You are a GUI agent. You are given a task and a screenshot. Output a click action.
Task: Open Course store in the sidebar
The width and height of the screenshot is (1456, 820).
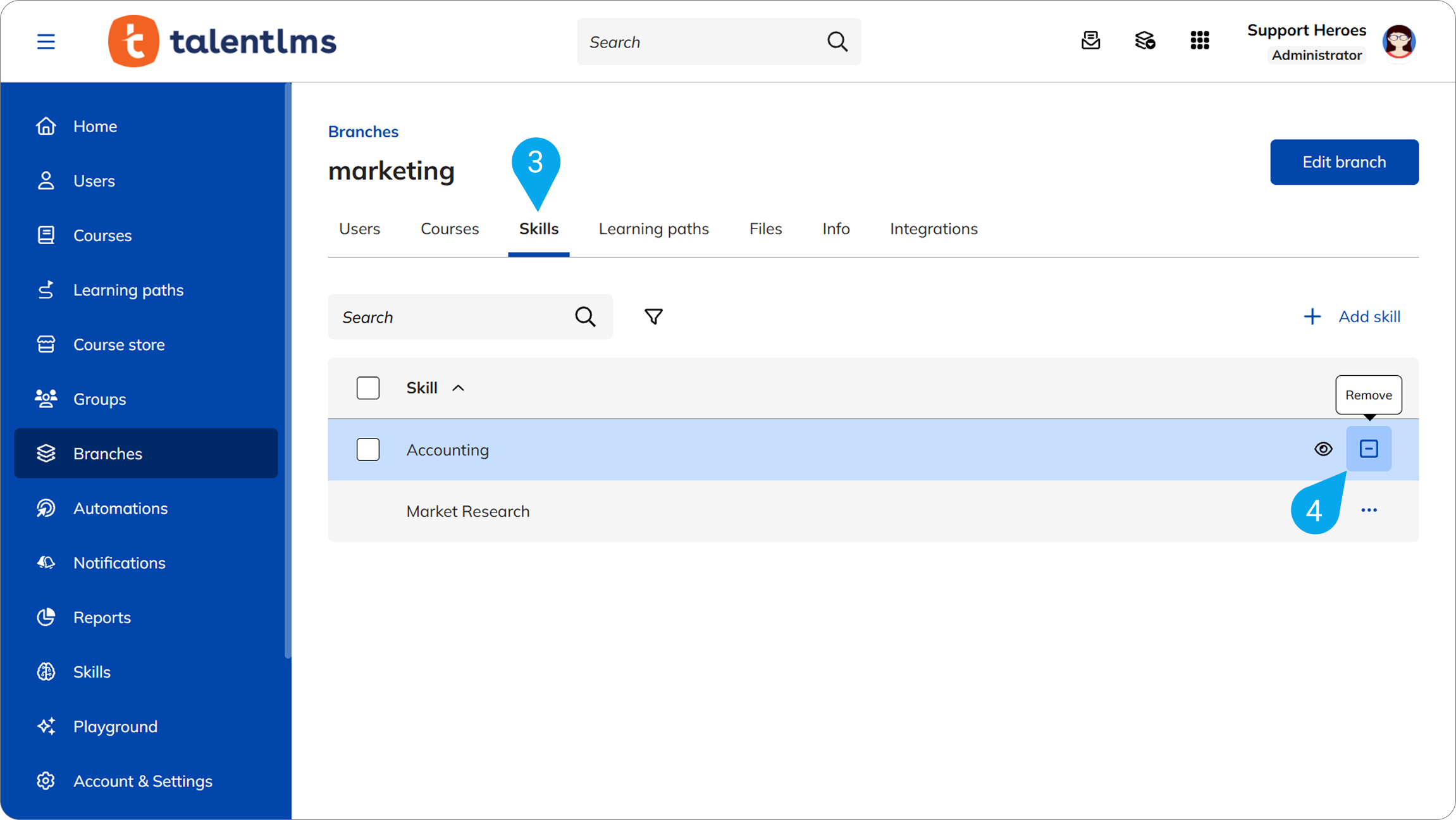(x=146, y=344)
